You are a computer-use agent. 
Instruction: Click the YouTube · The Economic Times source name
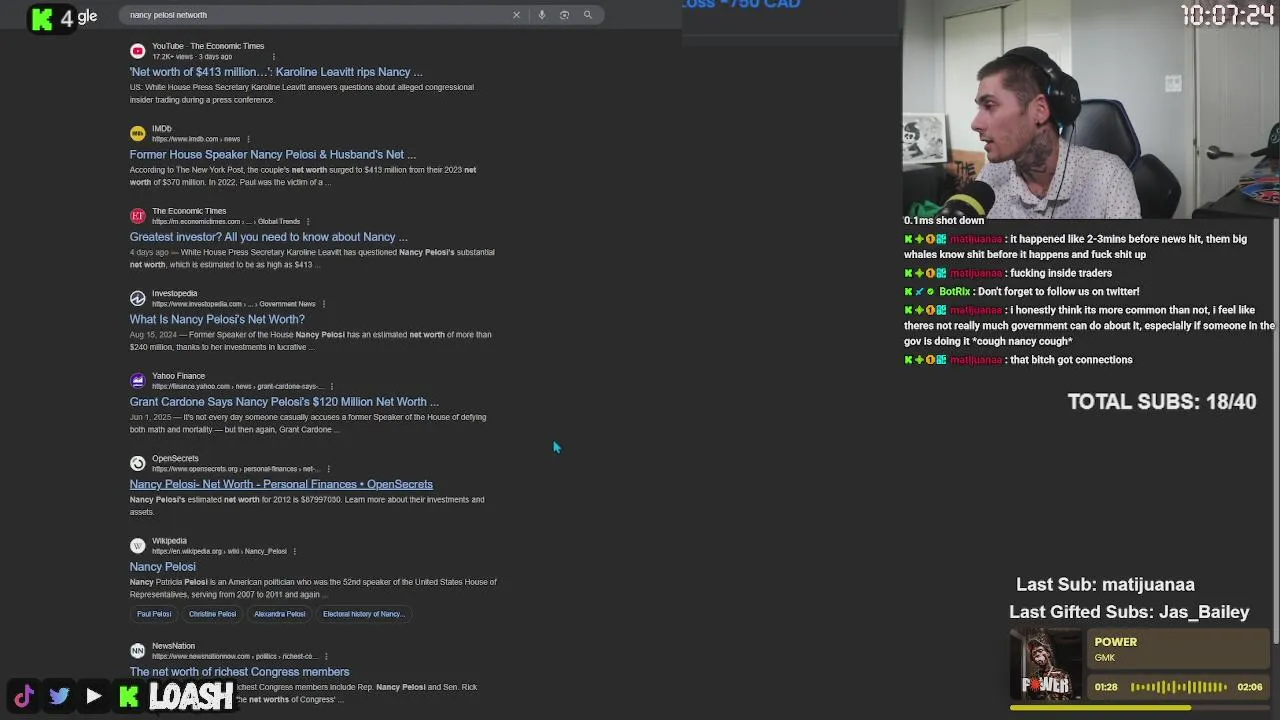(x=208, y=46)
